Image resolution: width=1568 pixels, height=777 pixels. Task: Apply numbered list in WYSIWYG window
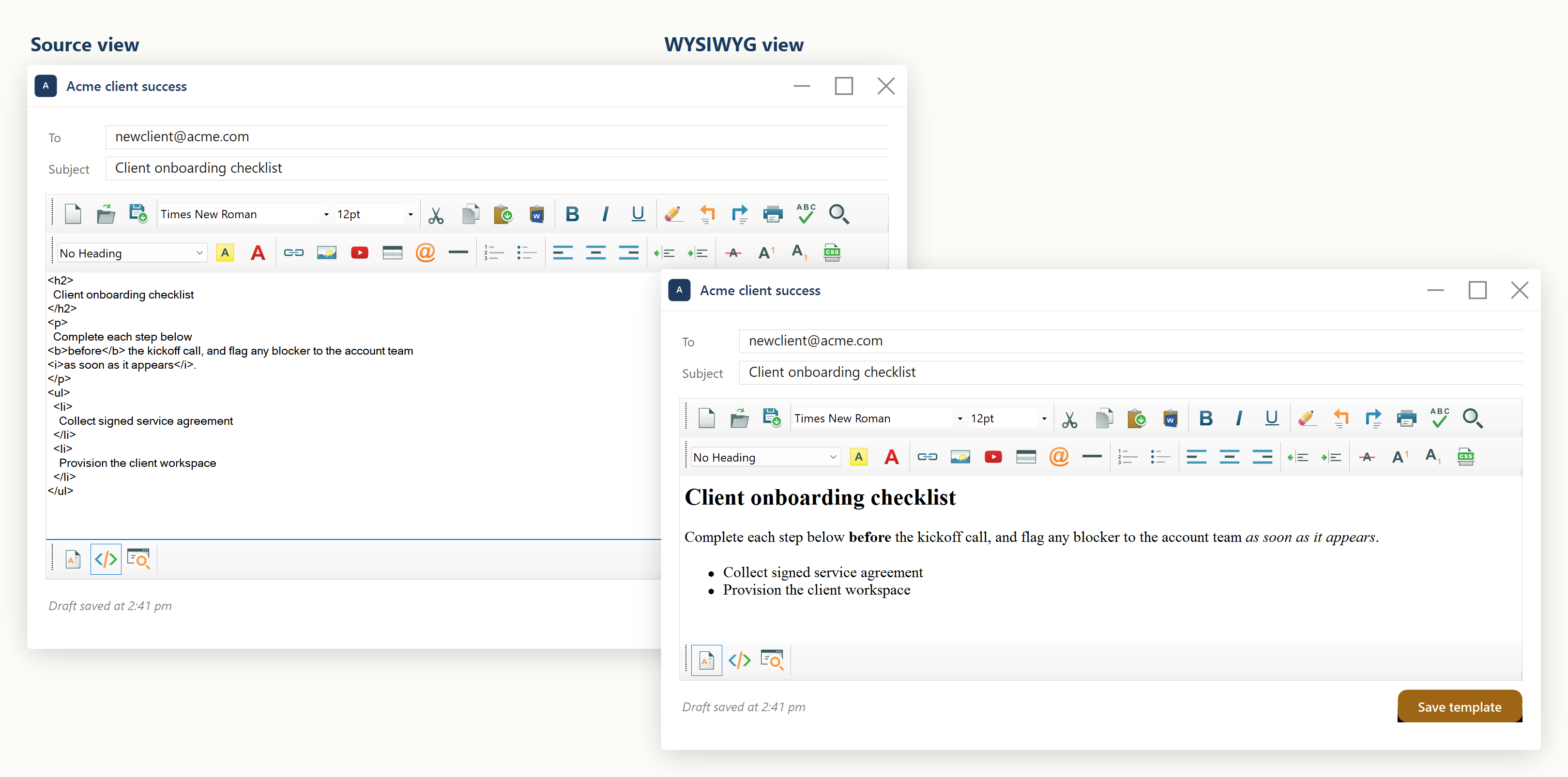[1127, 457]
